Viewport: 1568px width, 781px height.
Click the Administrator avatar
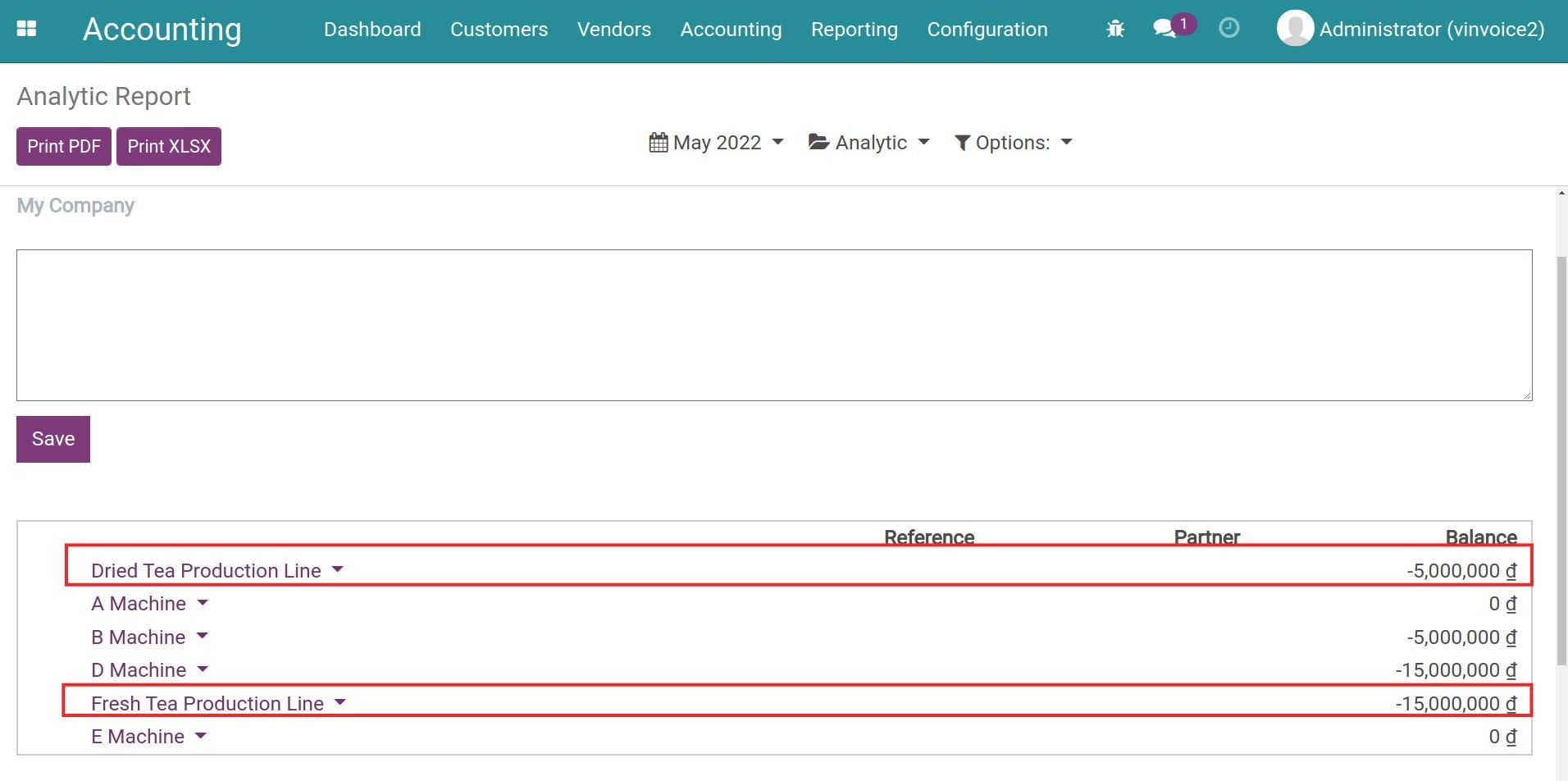[x=1296, y=28]
